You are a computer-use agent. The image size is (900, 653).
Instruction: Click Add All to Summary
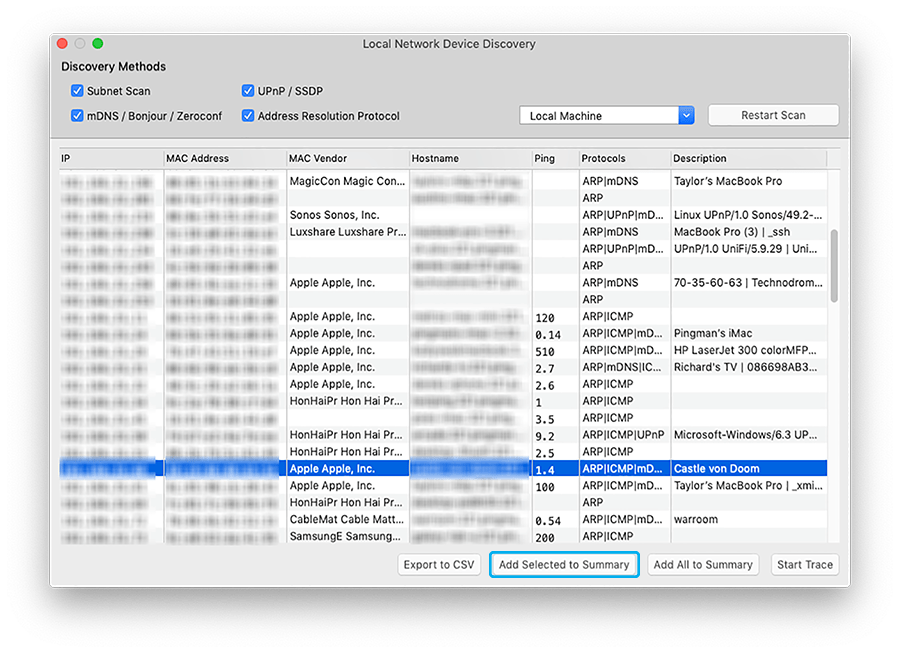(703, 564)
